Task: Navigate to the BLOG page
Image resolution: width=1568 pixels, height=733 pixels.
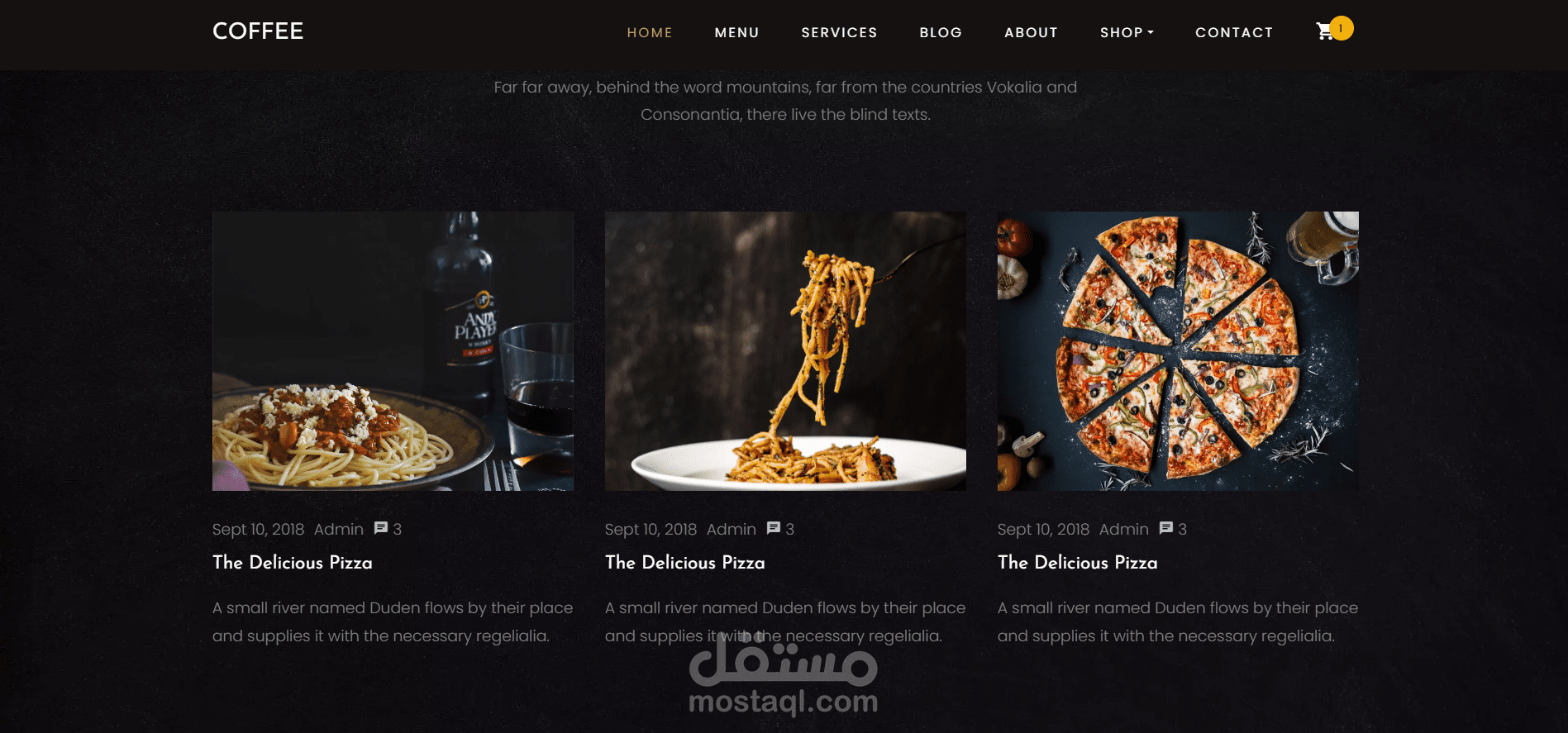Action: (x=941, y=32)
